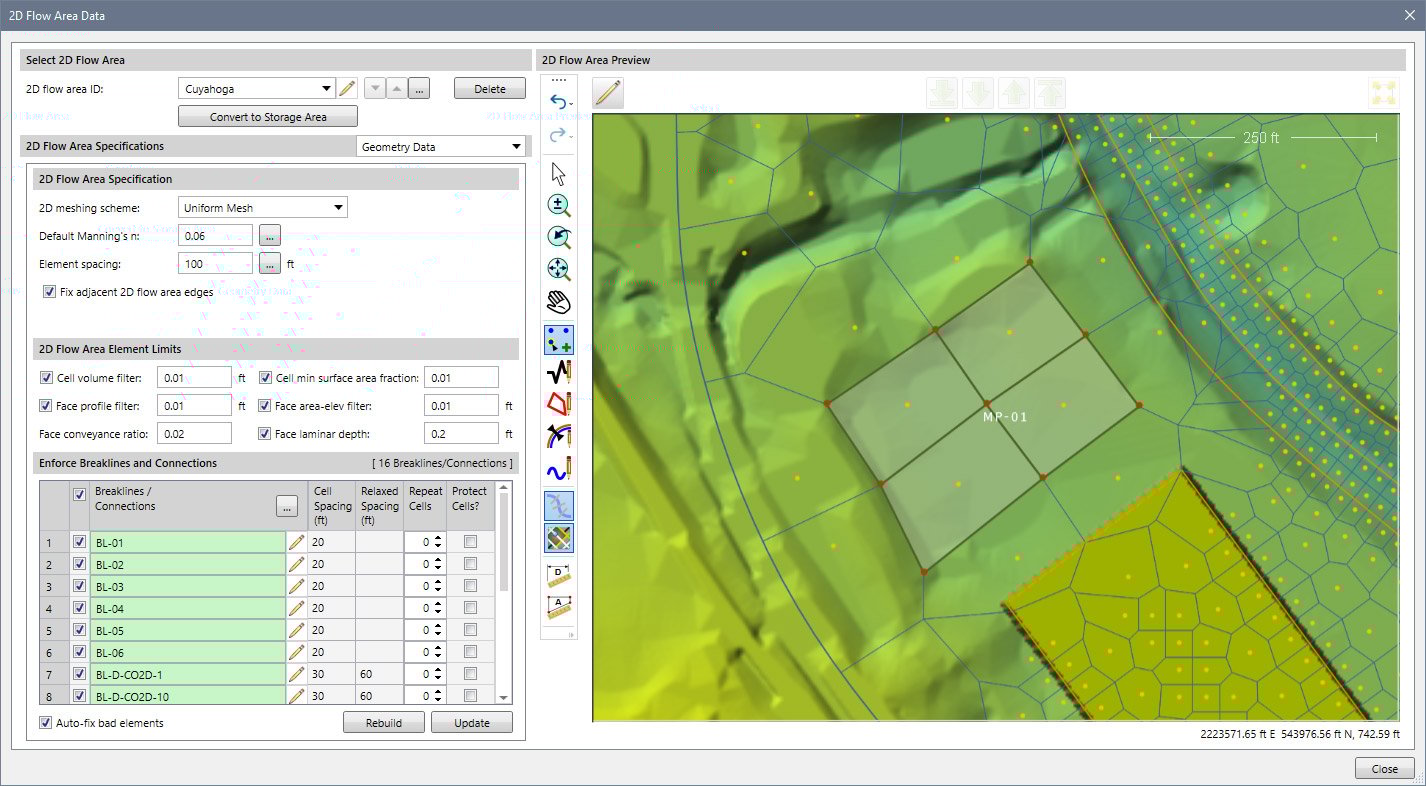1426x786 pixels.
Task: Select the measure area ruler tool
Action: [559, 607]
